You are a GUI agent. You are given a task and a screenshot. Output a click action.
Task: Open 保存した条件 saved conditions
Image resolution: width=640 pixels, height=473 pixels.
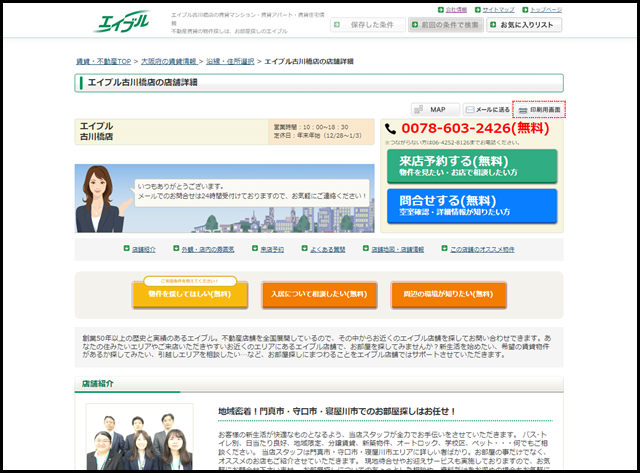click(359, 25)
